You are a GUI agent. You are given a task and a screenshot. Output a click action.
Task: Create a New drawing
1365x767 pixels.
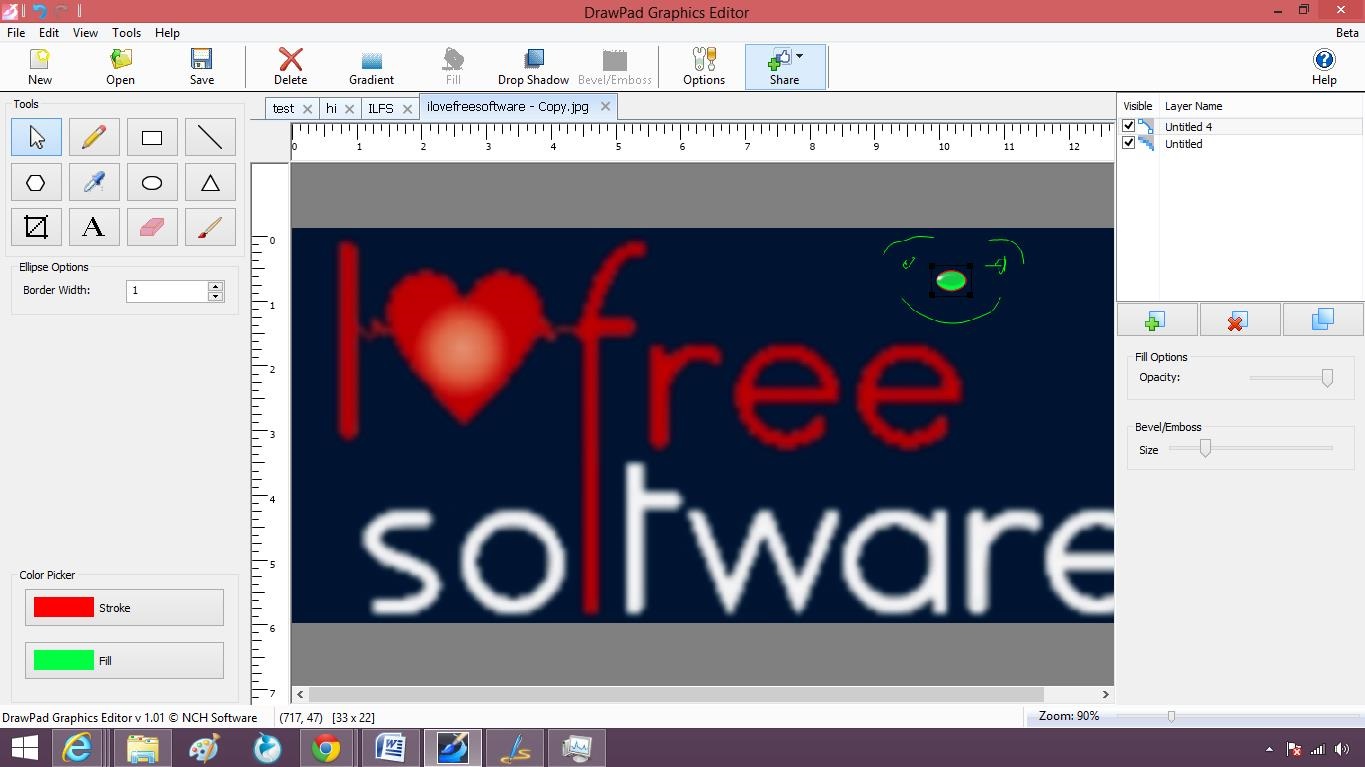pos(40,67)
